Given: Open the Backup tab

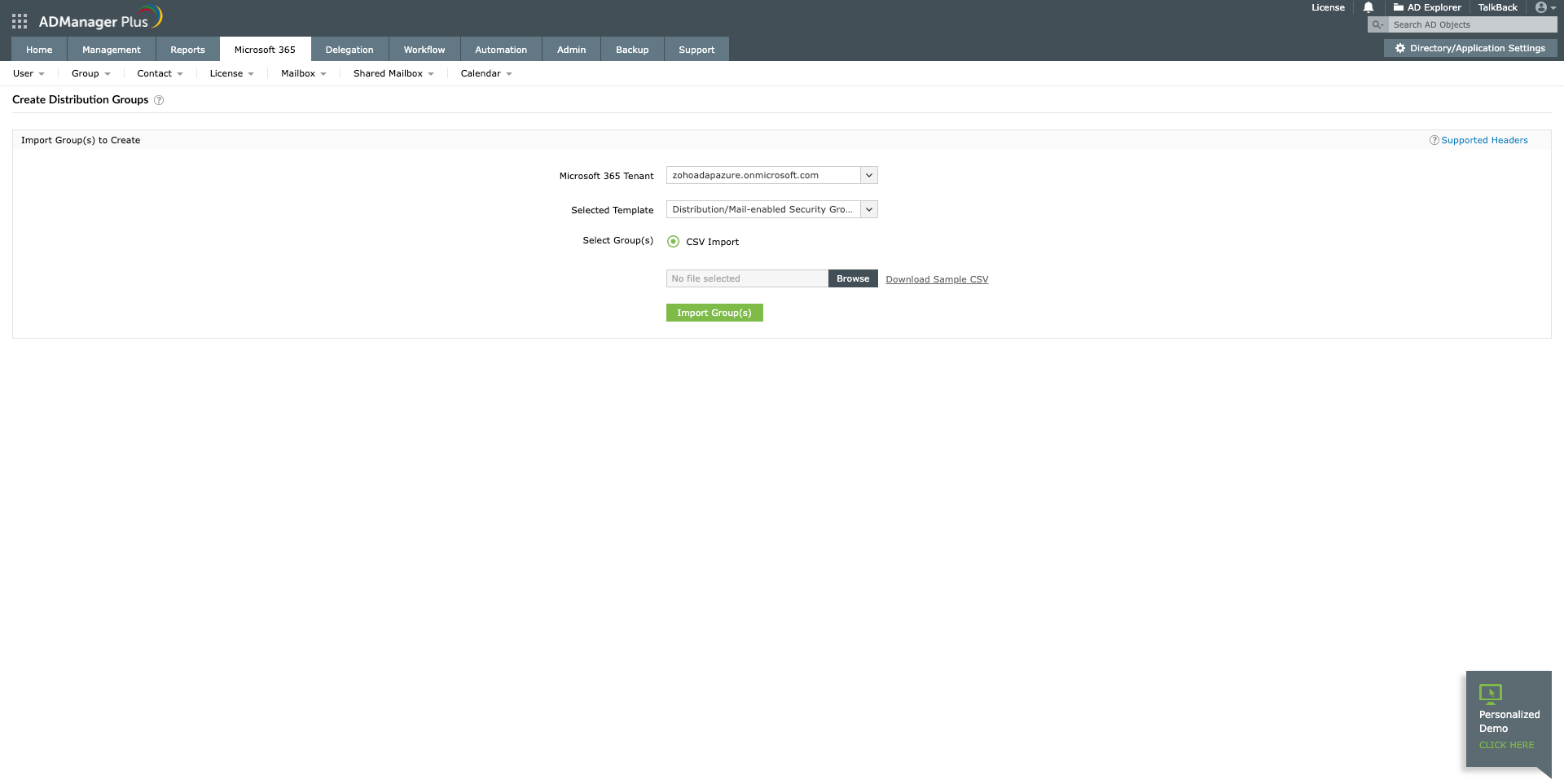Looking at the screenshot, I should (x=632, y=50).
